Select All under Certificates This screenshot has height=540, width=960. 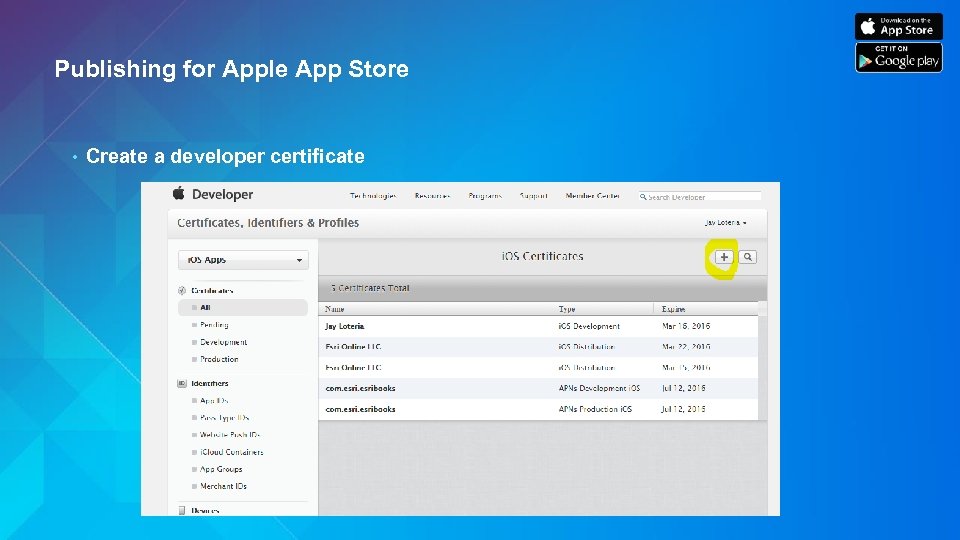(243, 307)
